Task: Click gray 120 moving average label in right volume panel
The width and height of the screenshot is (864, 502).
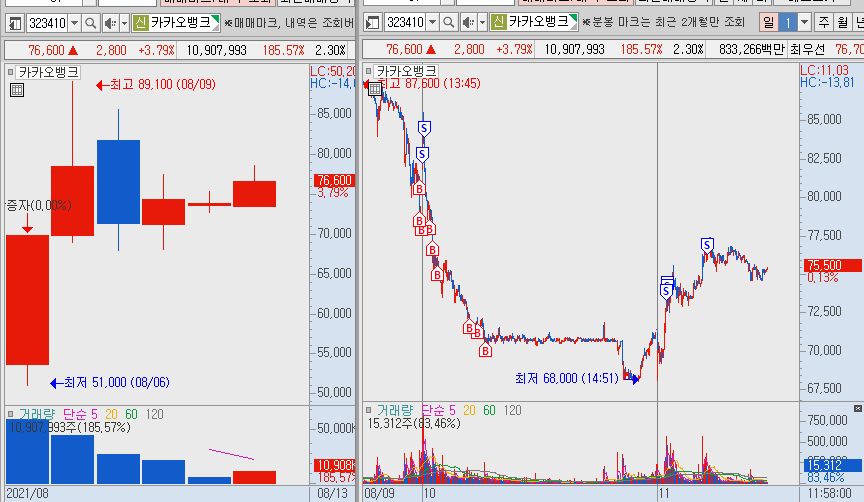Action: point(512,410)
